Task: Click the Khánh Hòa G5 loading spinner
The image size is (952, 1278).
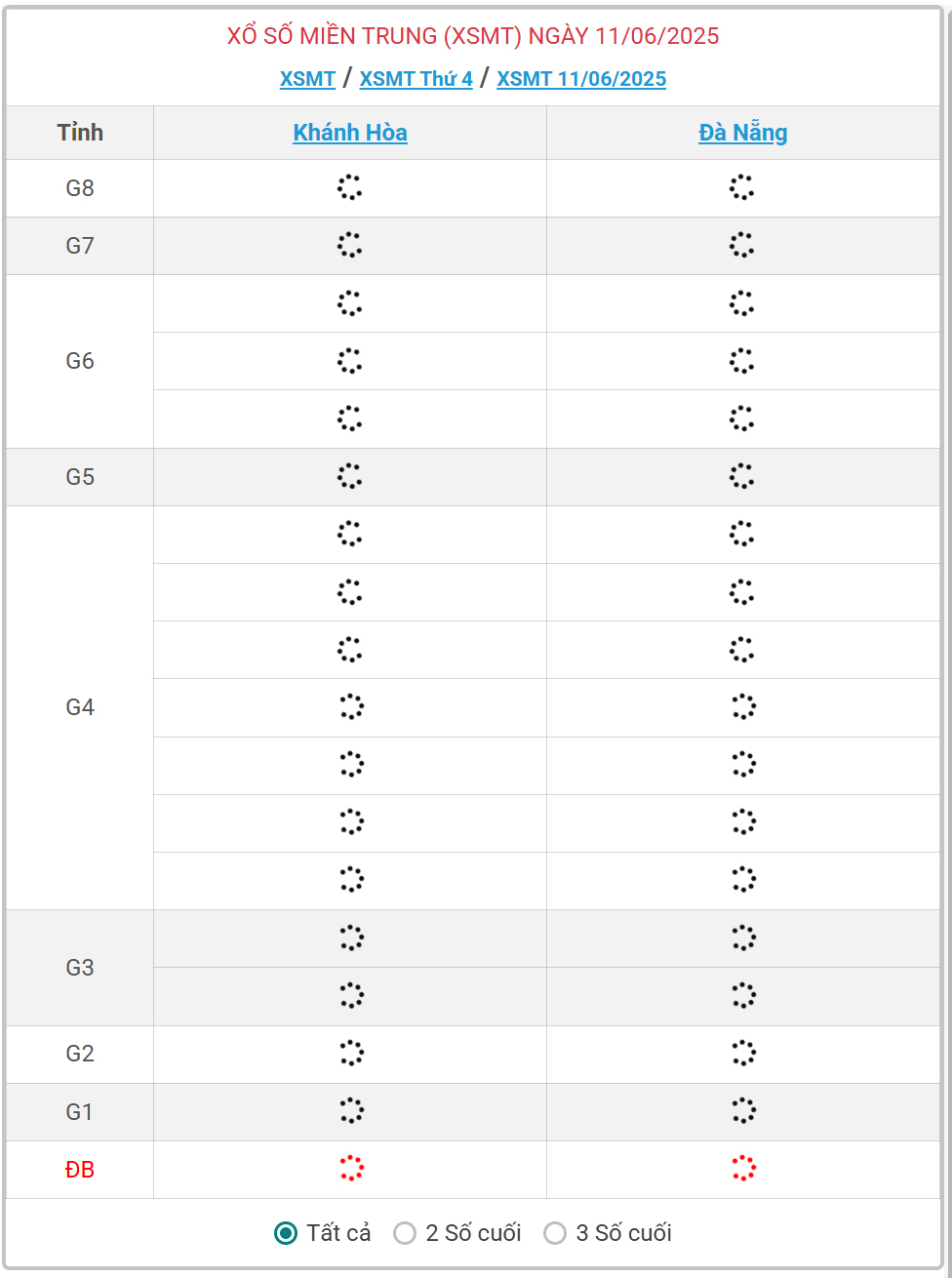Action: point(350,476)
